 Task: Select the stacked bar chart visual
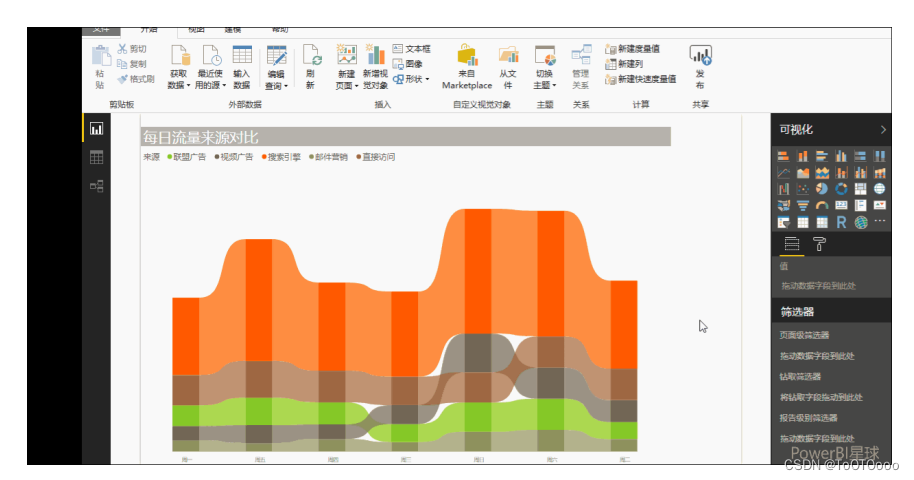(783, 156)
